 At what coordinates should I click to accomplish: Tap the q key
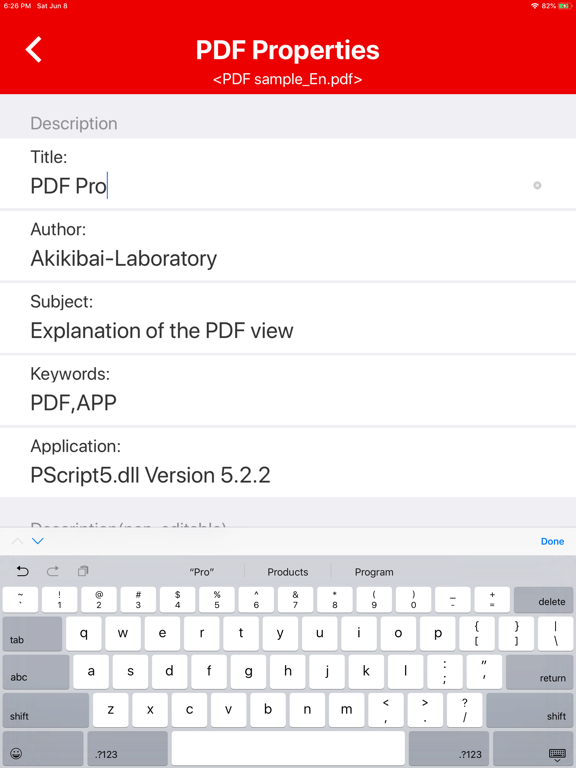click(x=84, y=633)
